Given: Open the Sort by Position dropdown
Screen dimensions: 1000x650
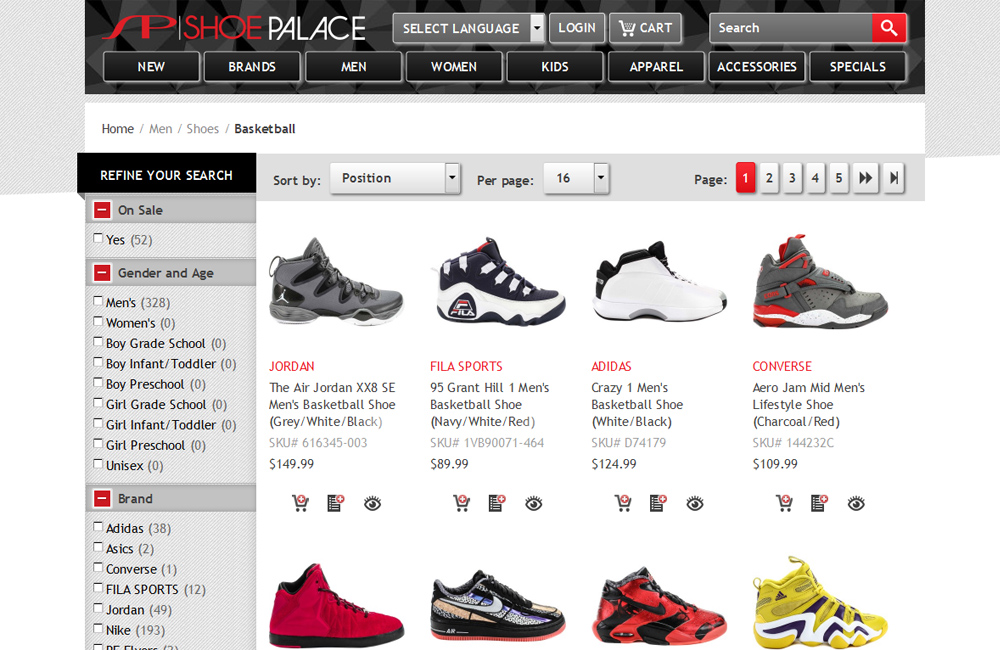Looking at the screenshot, I should [x=395, y=178].
